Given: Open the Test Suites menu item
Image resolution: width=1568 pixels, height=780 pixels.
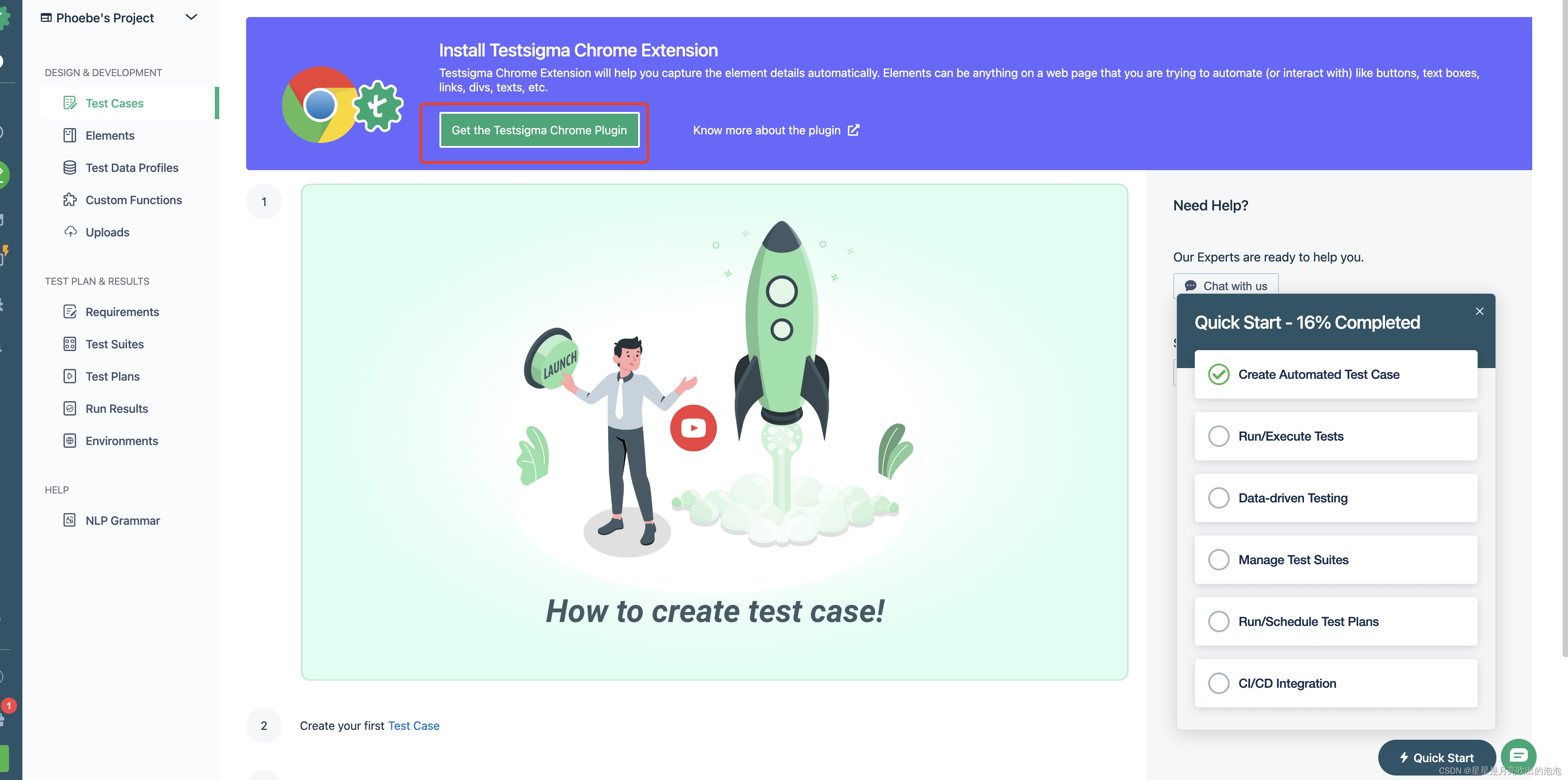Looking at the screenshot, I should click(x=115, y=344).
